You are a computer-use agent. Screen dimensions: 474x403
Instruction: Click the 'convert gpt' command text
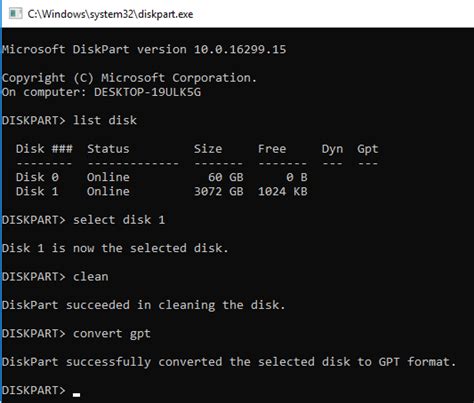point(112,334)
